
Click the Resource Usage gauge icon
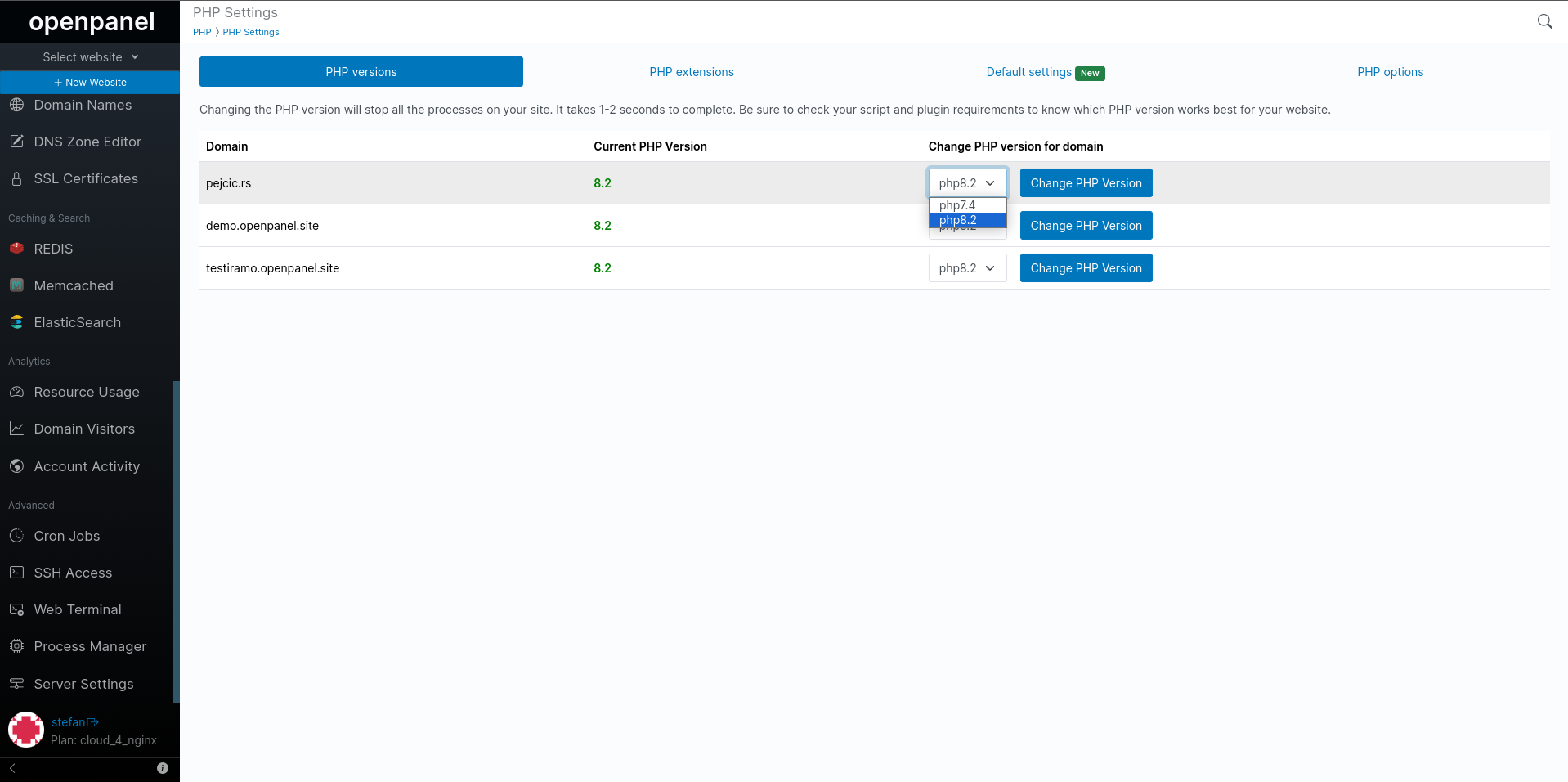pos(16,392)
